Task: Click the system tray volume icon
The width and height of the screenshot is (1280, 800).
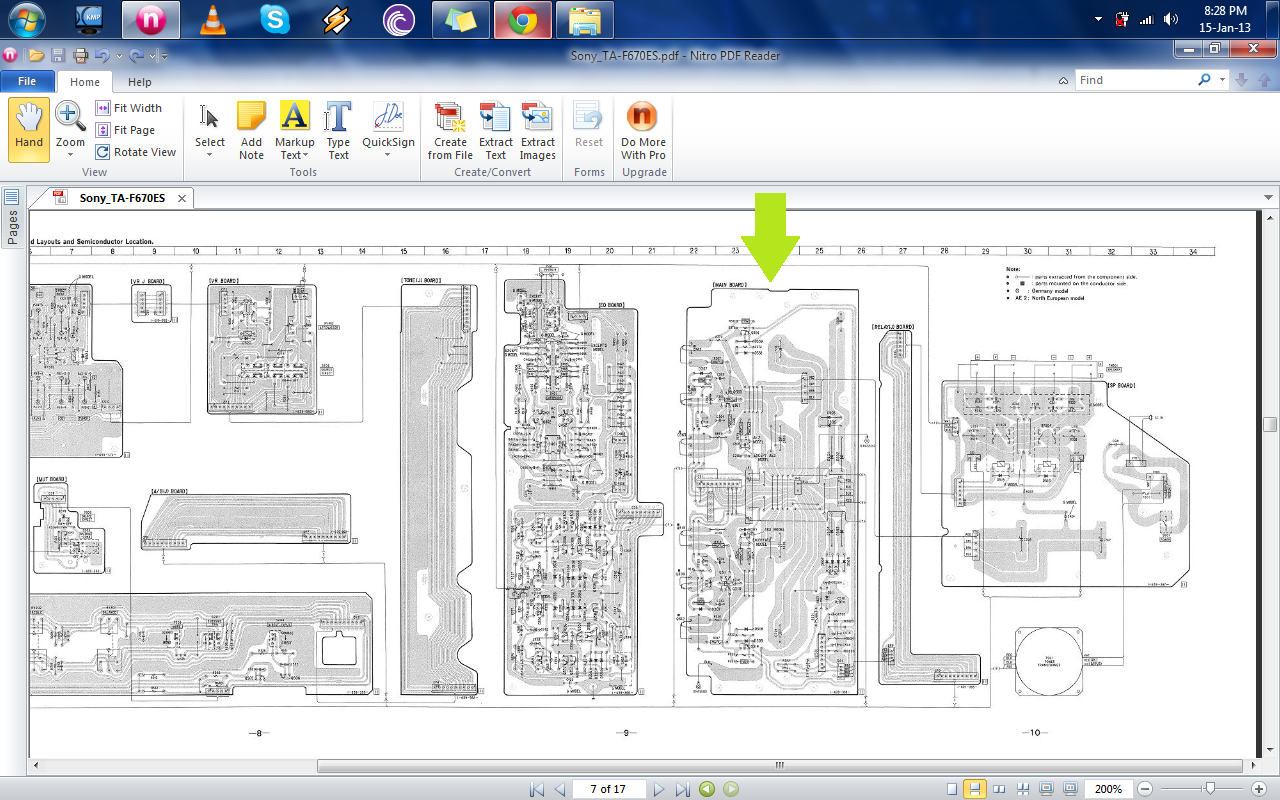Action: click(1171, 19)
